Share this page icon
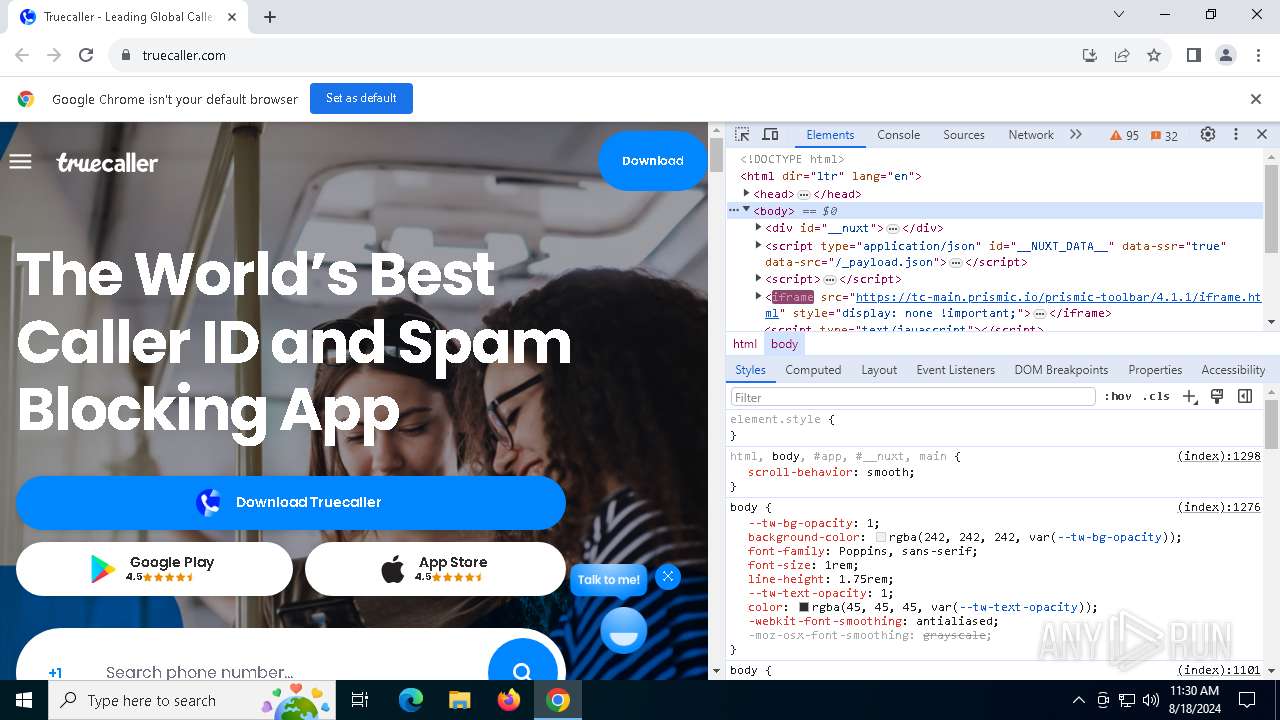 point(1122,55)
